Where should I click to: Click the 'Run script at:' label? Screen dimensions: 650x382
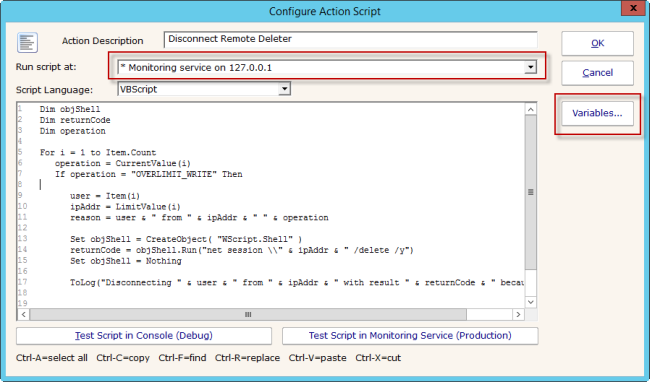coord(46,67)
